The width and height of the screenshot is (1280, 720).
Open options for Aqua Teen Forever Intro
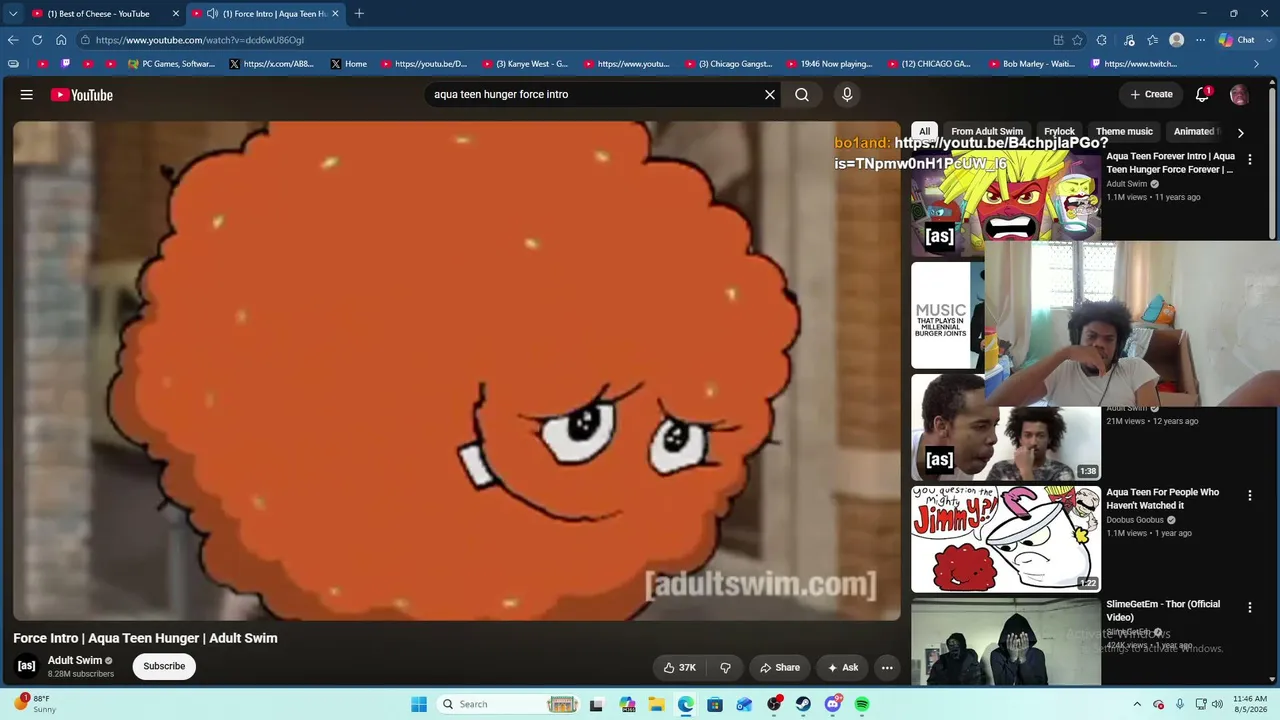[1249, 159]
